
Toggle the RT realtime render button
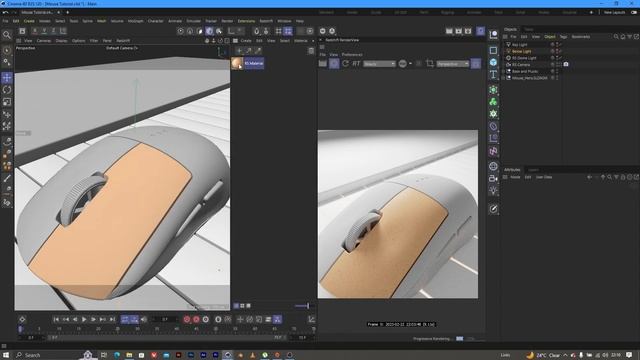click(356, 64)
